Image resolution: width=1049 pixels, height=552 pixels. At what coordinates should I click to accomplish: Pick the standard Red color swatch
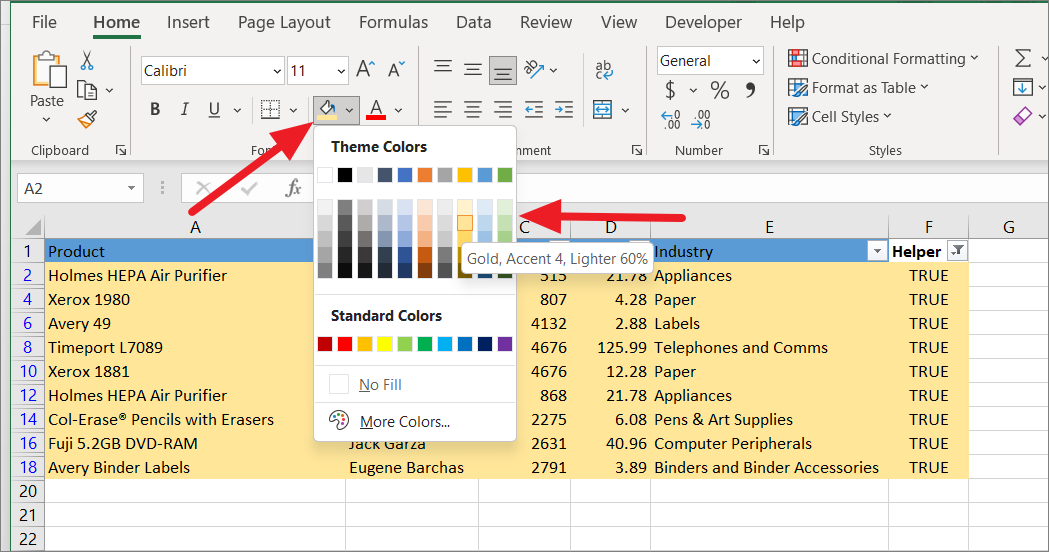coord(345,344)
